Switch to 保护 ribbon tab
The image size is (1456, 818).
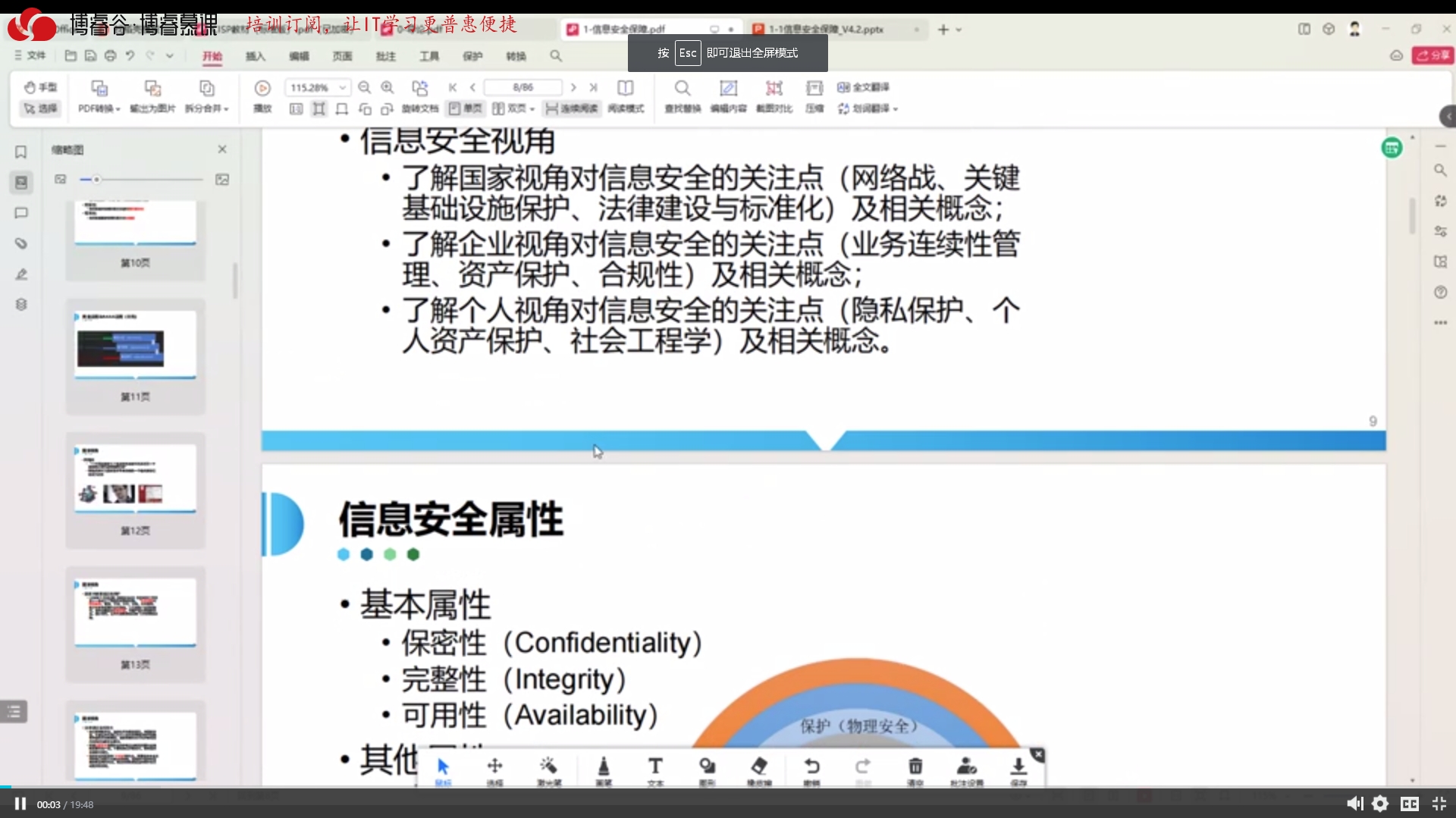click(x=472, y=56)
